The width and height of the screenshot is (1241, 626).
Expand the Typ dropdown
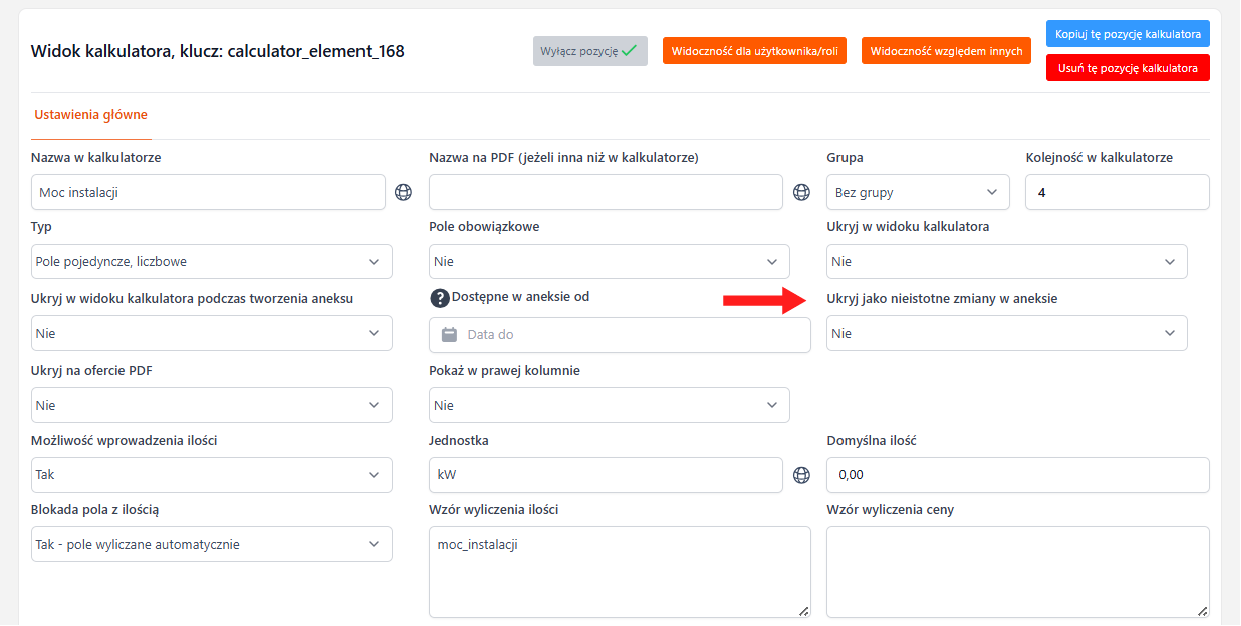coord(211,262)
